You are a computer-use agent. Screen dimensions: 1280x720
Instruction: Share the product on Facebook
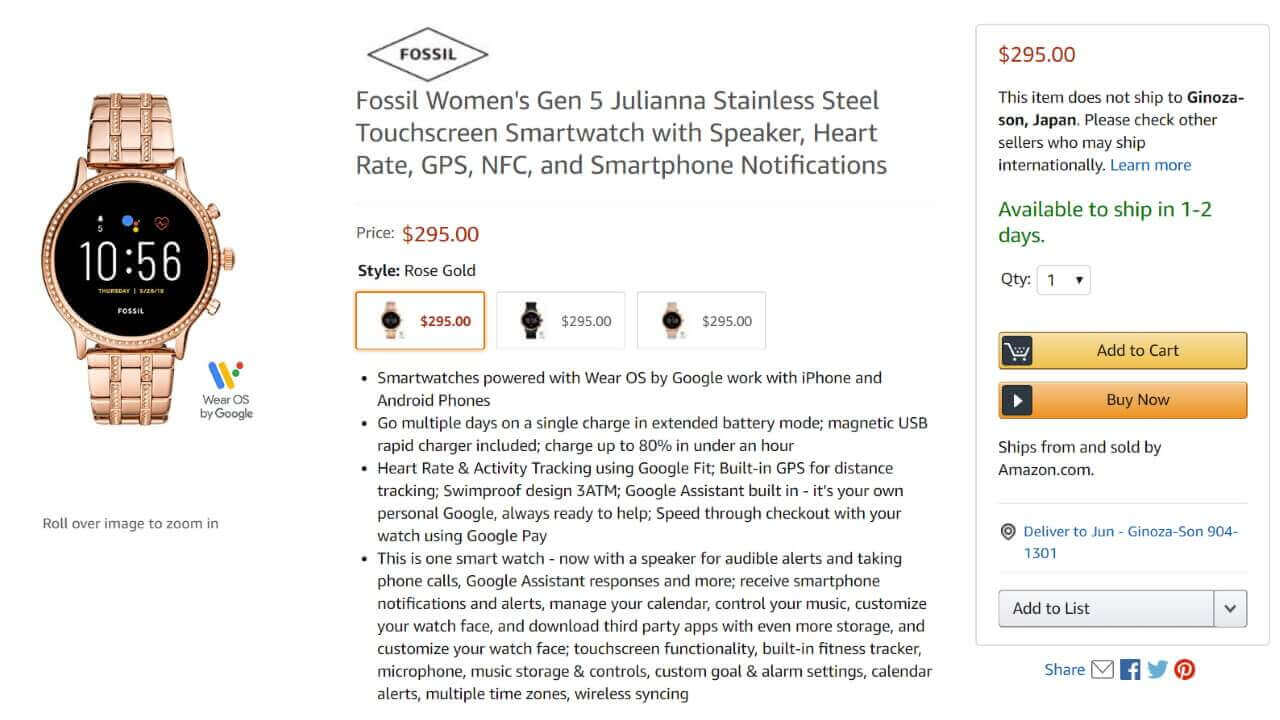coord(1130,670)
